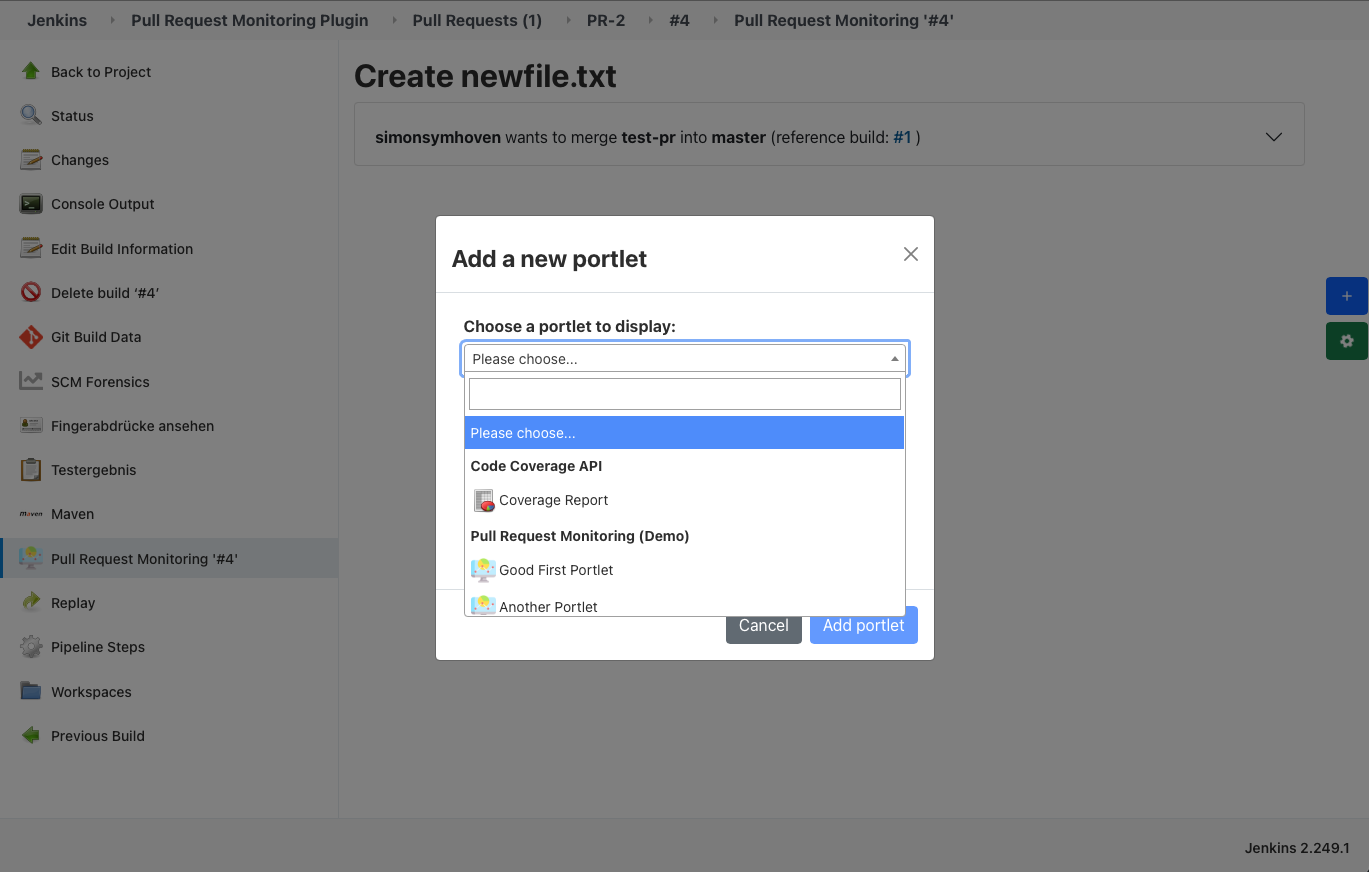Collapse the Please choose portlet combo box
This screenshot has height=872, width=1369.
(x=685, y=358)
